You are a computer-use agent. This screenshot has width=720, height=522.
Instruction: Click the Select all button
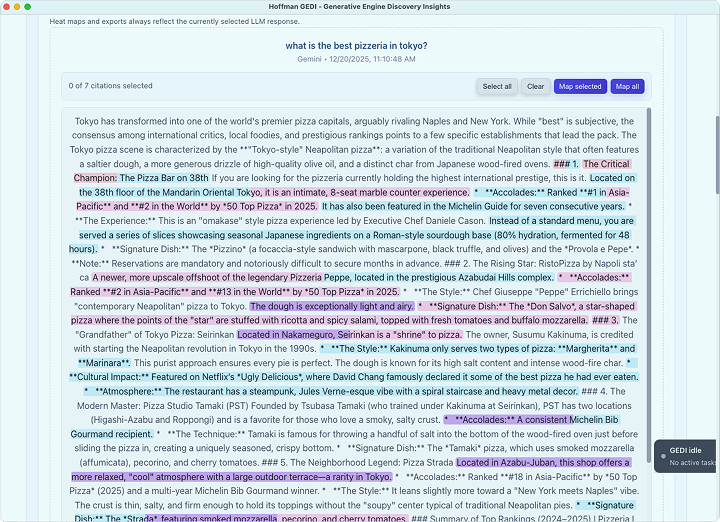coord(497,86)
